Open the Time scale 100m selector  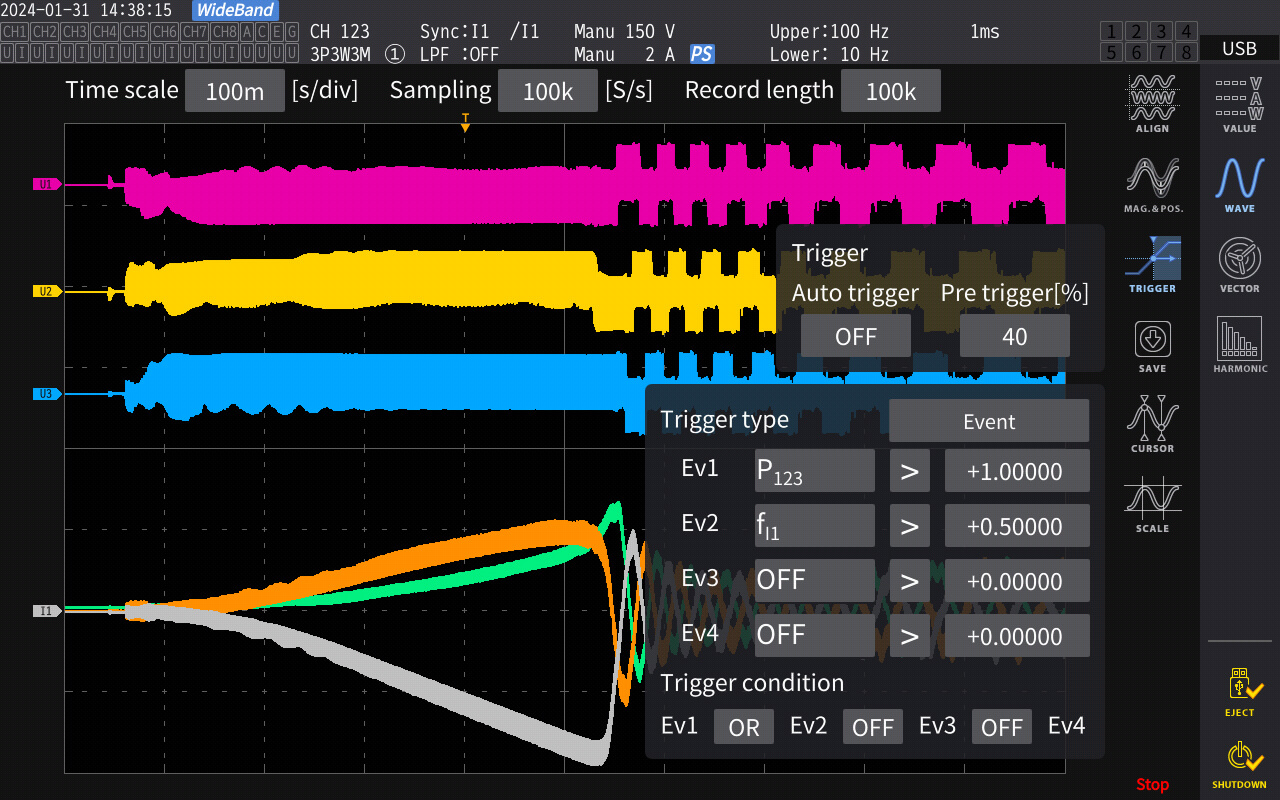click(x=235, y=91)
